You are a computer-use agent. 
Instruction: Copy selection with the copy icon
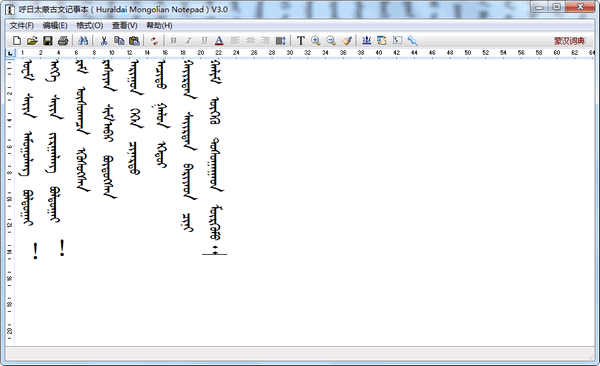point(119,41)
